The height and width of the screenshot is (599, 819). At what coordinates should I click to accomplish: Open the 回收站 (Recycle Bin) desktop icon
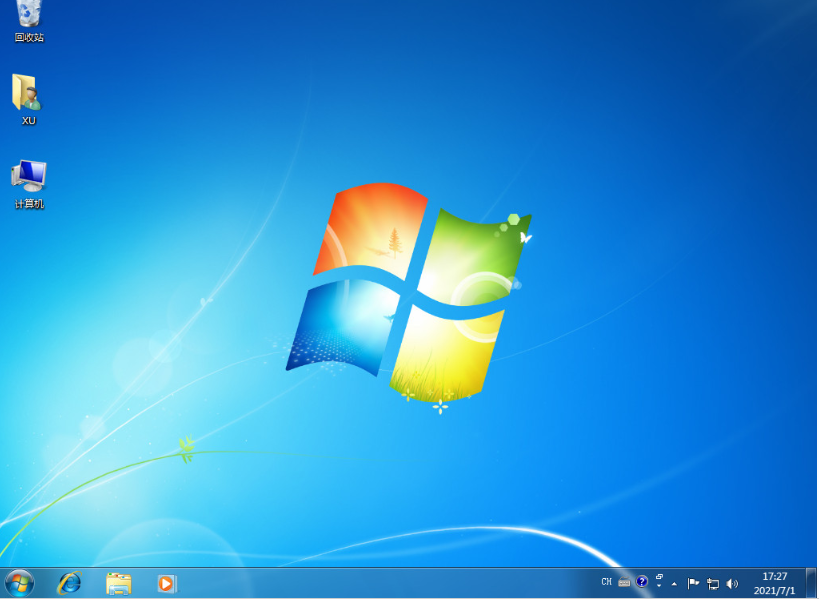click(29, 20)
